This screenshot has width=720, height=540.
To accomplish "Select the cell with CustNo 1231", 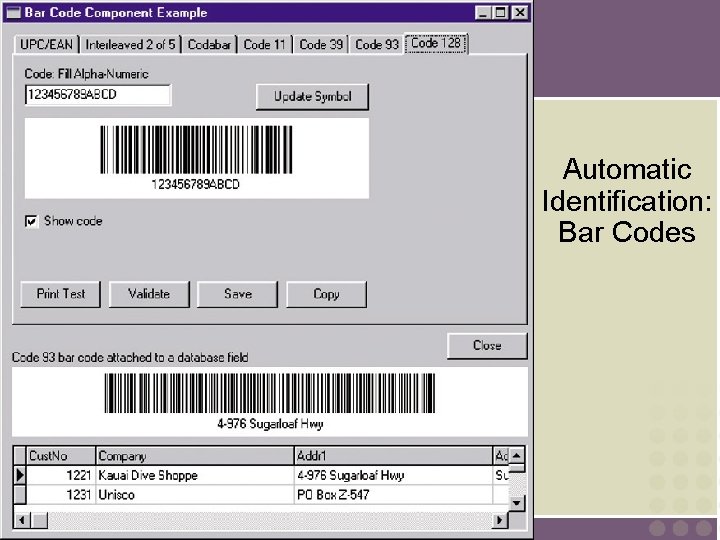I will click(61, 495).
